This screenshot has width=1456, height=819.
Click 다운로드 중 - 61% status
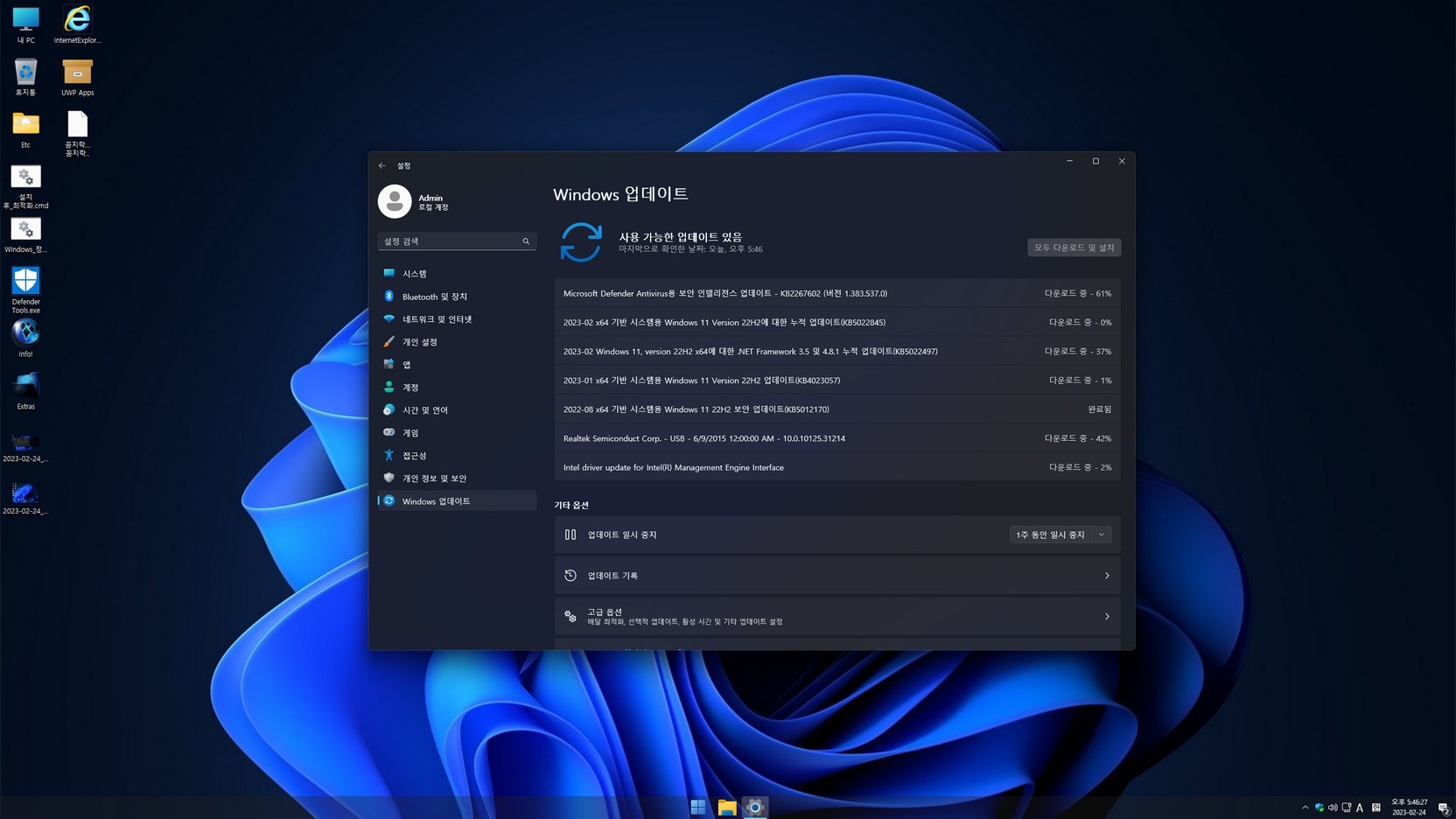[x=1078, y=293]
